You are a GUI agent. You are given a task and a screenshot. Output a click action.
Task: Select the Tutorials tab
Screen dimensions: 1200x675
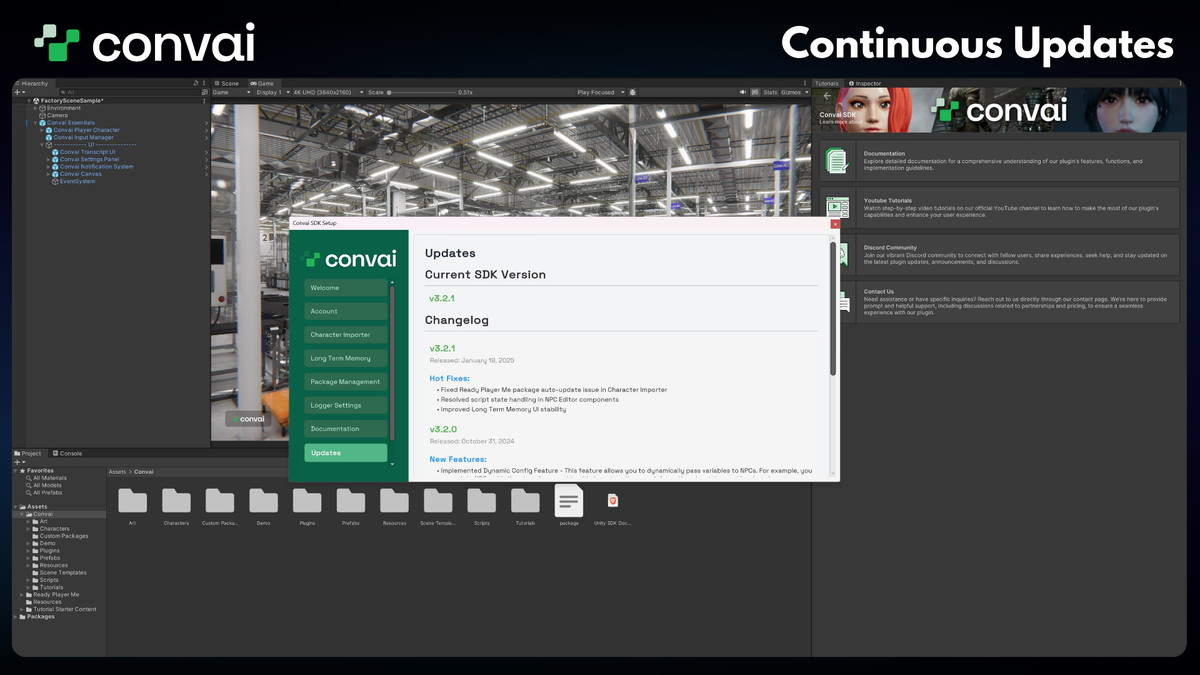pyautogui.click(x=827, y=84)
